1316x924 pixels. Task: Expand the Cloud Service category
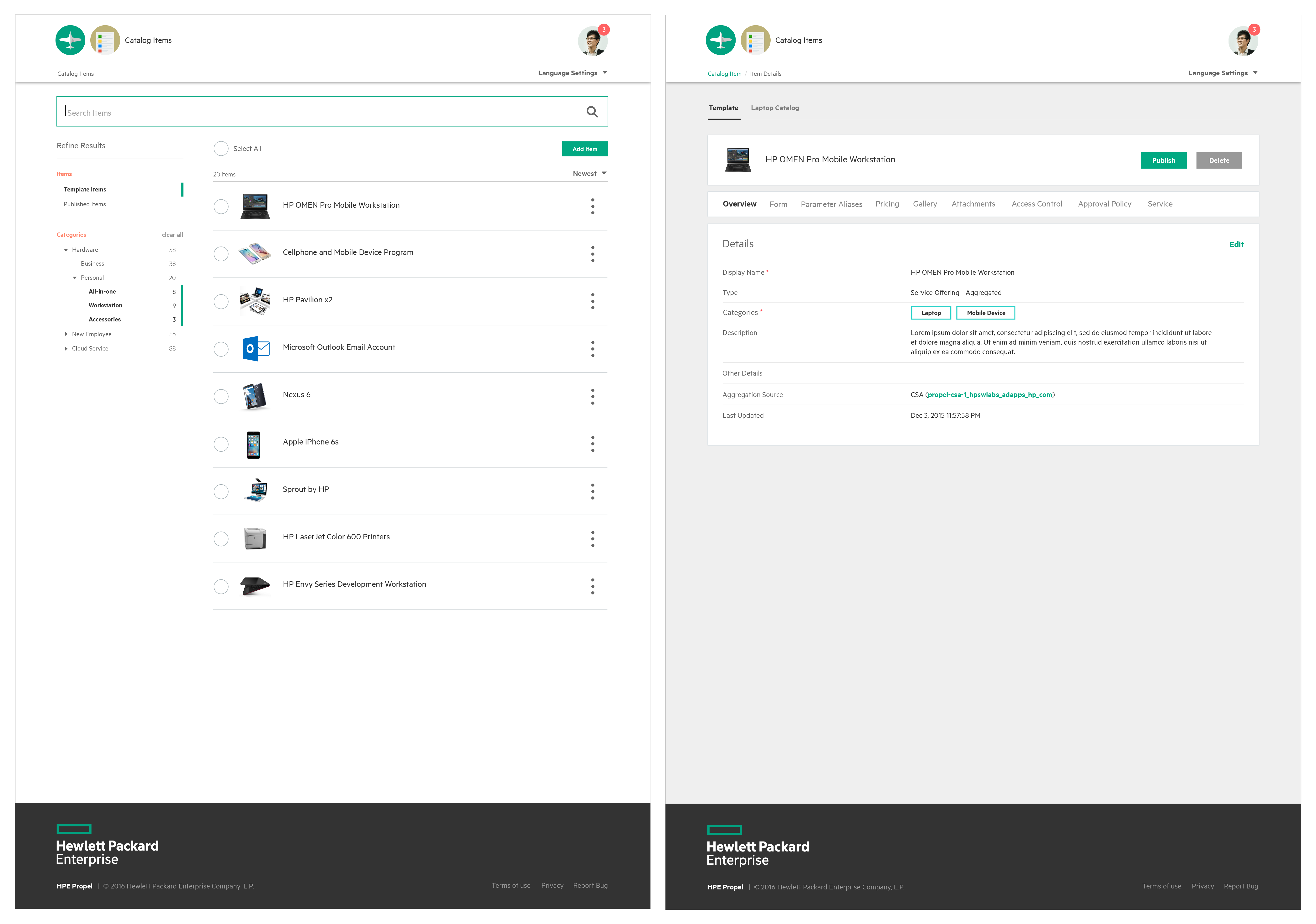tap(66, 349)
